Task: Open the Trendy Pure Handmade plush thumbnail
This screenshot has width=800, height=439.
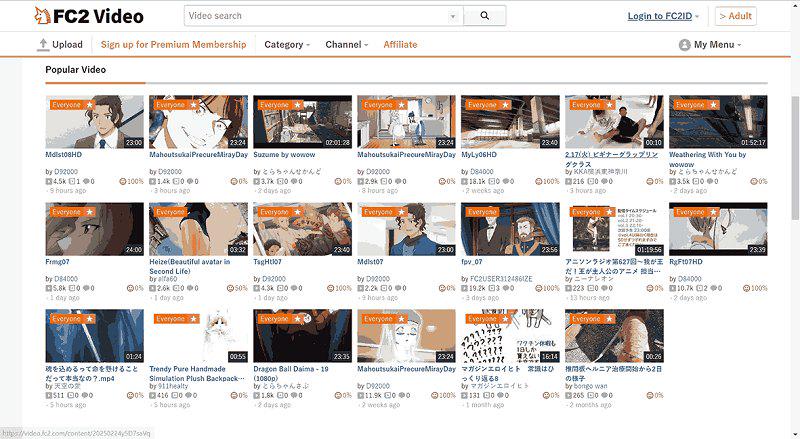Action: point(198,335)
